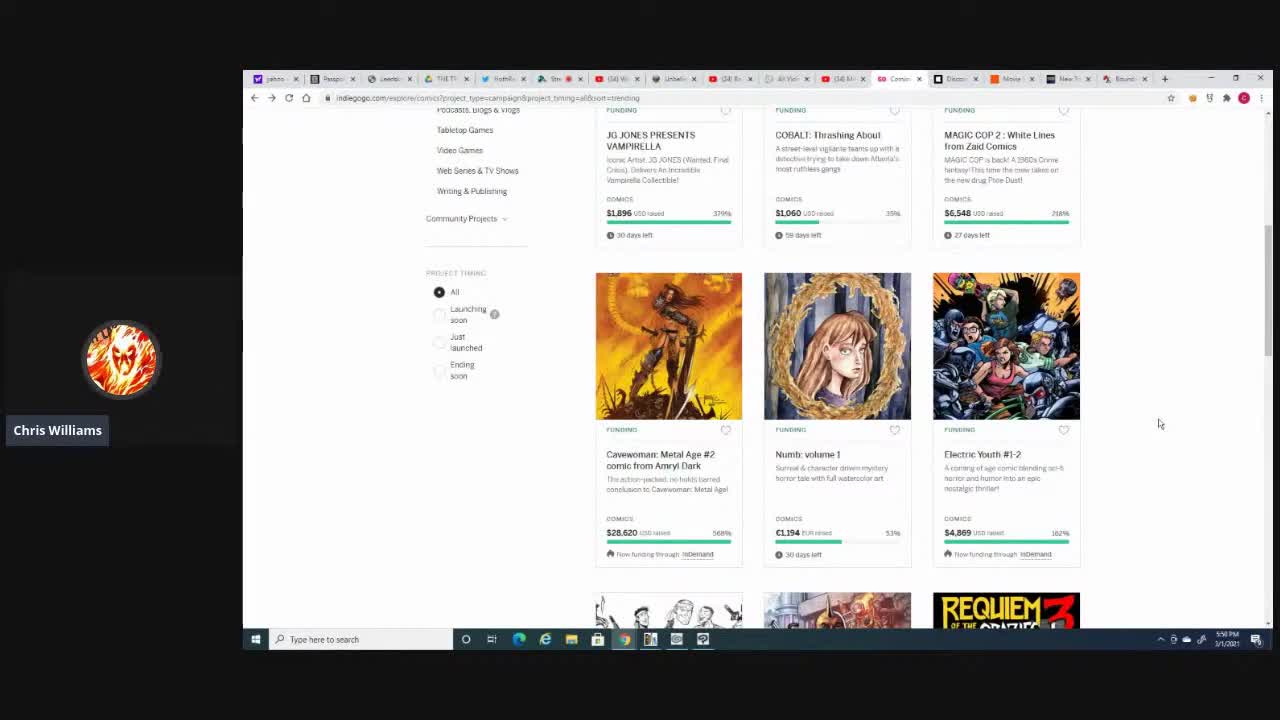Switch to Chrome in the taskbar
Image resolution: width=1280 pixels, height=720 pixels.
tap(624, 639)
